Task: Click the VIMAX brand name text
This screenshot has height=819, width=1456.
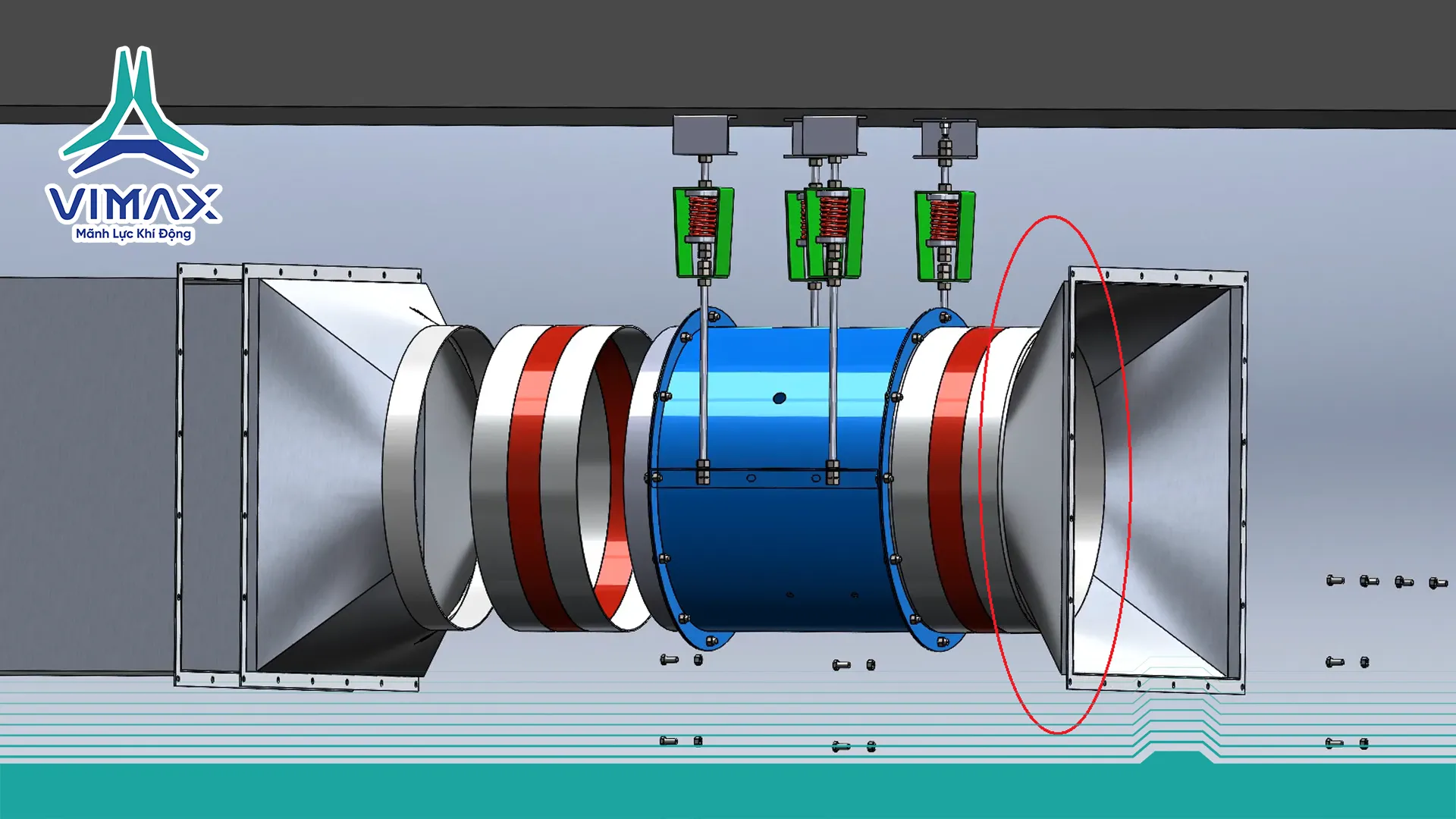Action: coord(133,204)
